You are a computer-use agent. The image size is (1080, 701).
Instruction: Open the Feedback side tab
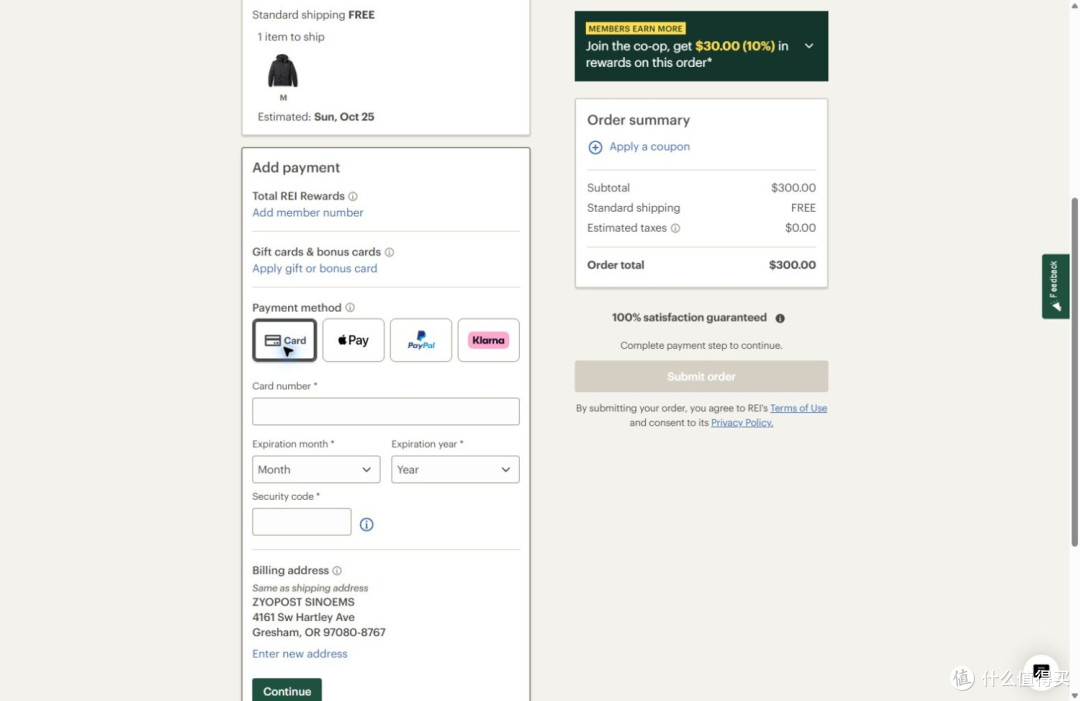coord(1055,286)
